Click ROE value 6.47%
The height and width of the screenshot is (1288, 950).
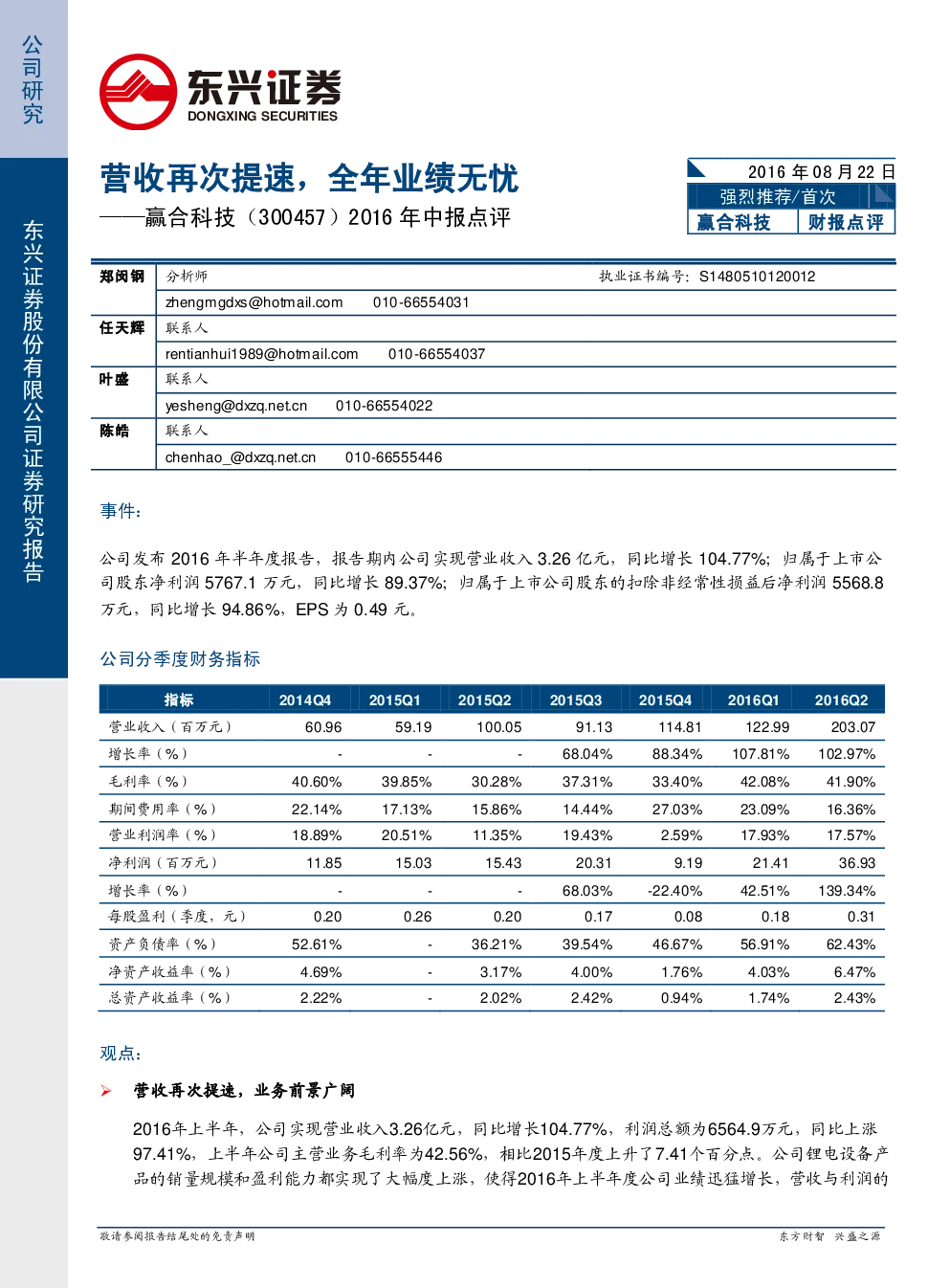tap(854, 972)
